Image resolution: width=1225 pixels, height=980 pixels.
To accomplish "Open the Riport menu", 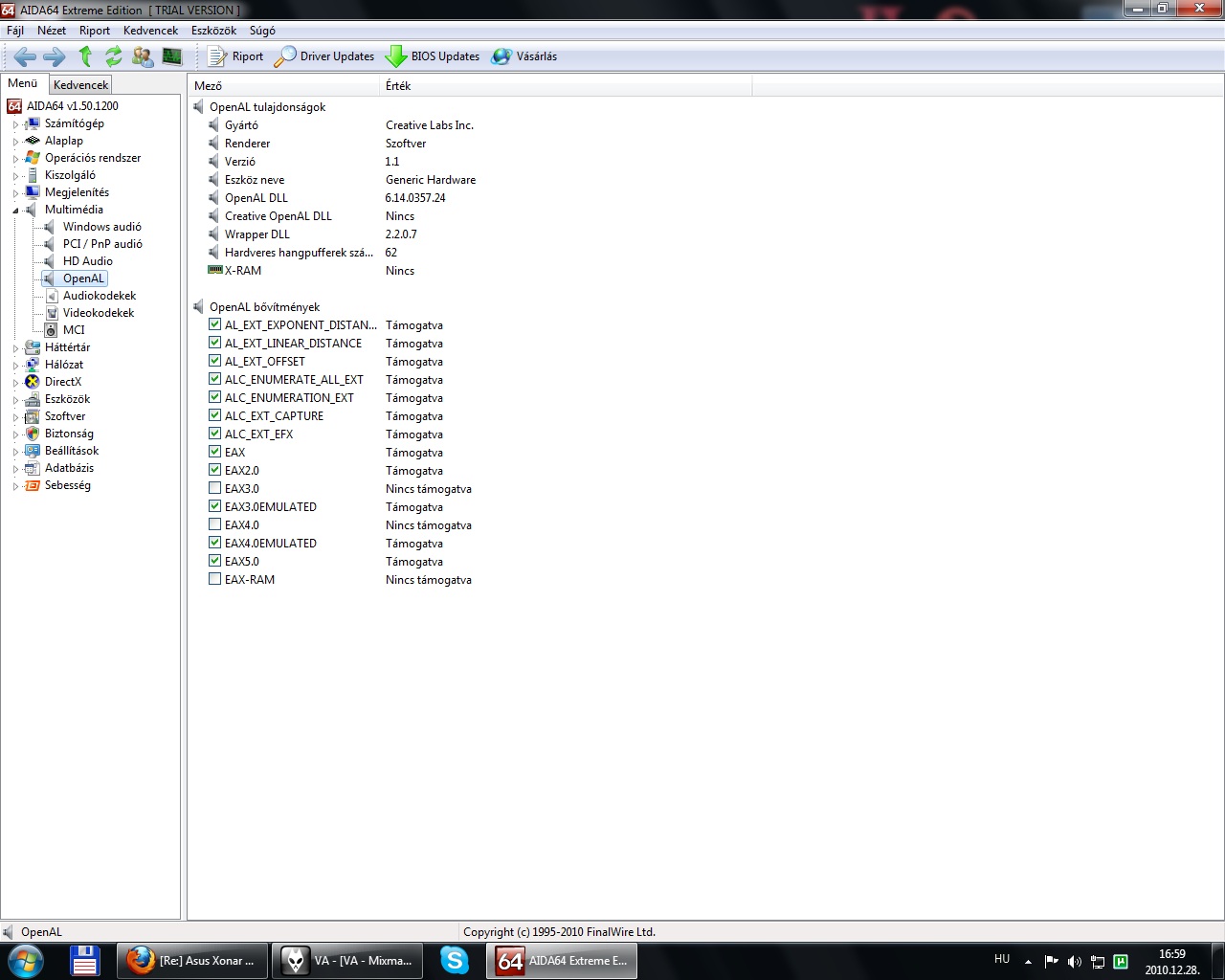I will coord(95,31).
